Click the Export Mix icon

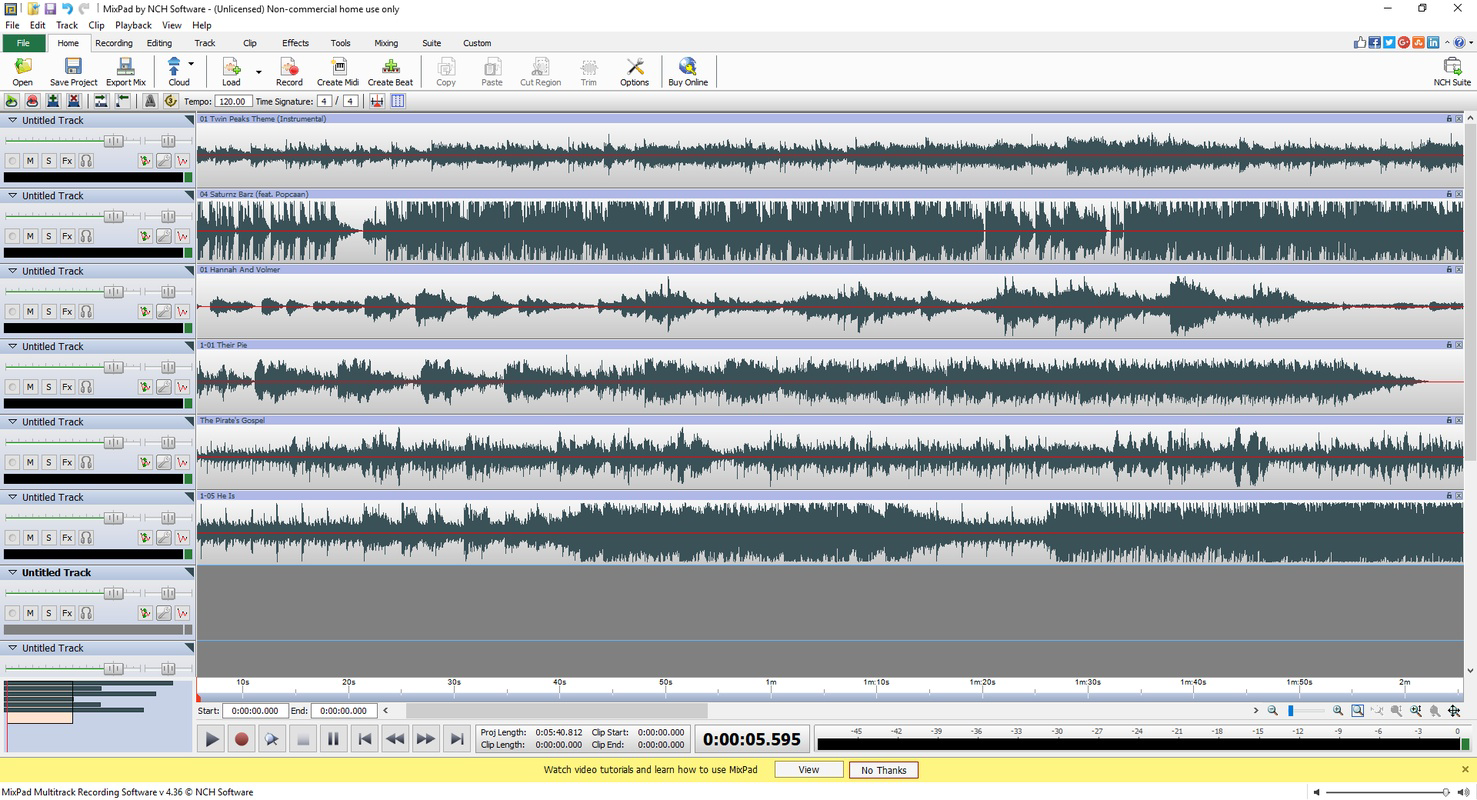126,71
